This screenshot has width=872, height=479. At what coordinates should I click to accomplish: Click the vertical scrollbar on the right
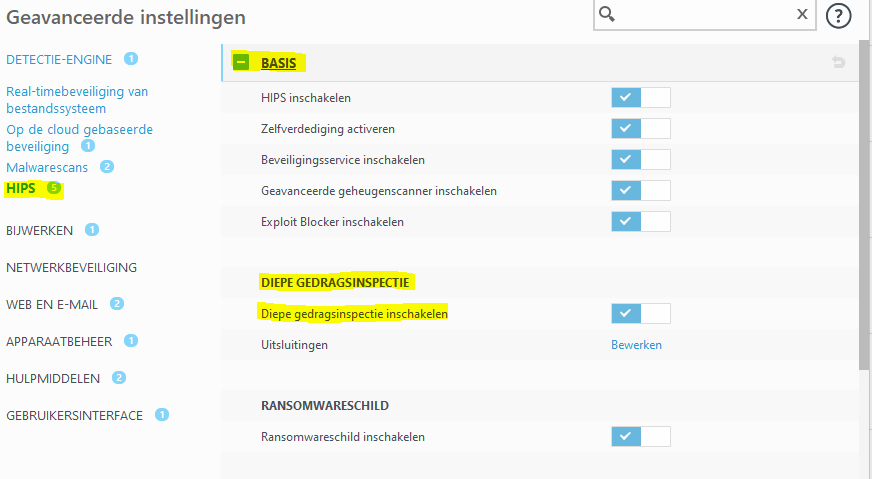coord(865,200)
